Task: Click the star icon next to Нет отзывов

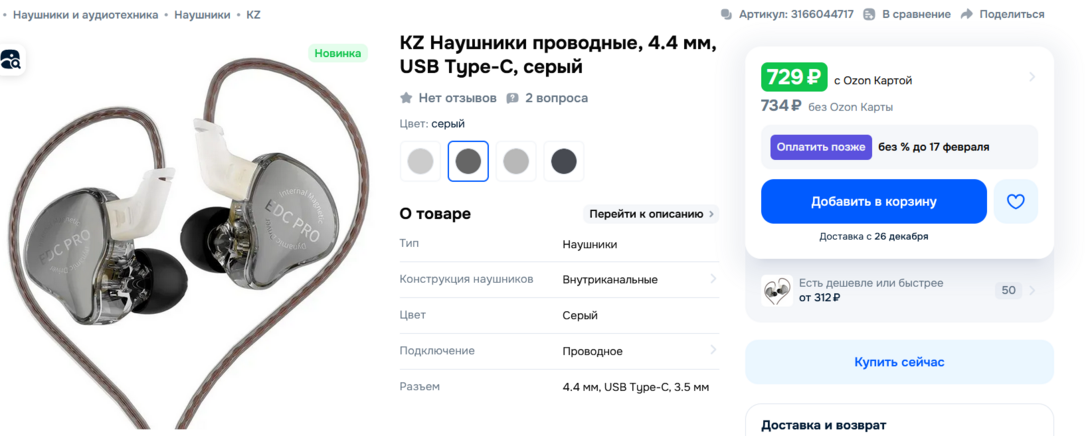Action: pyautogui.click(x=406, y=98)
